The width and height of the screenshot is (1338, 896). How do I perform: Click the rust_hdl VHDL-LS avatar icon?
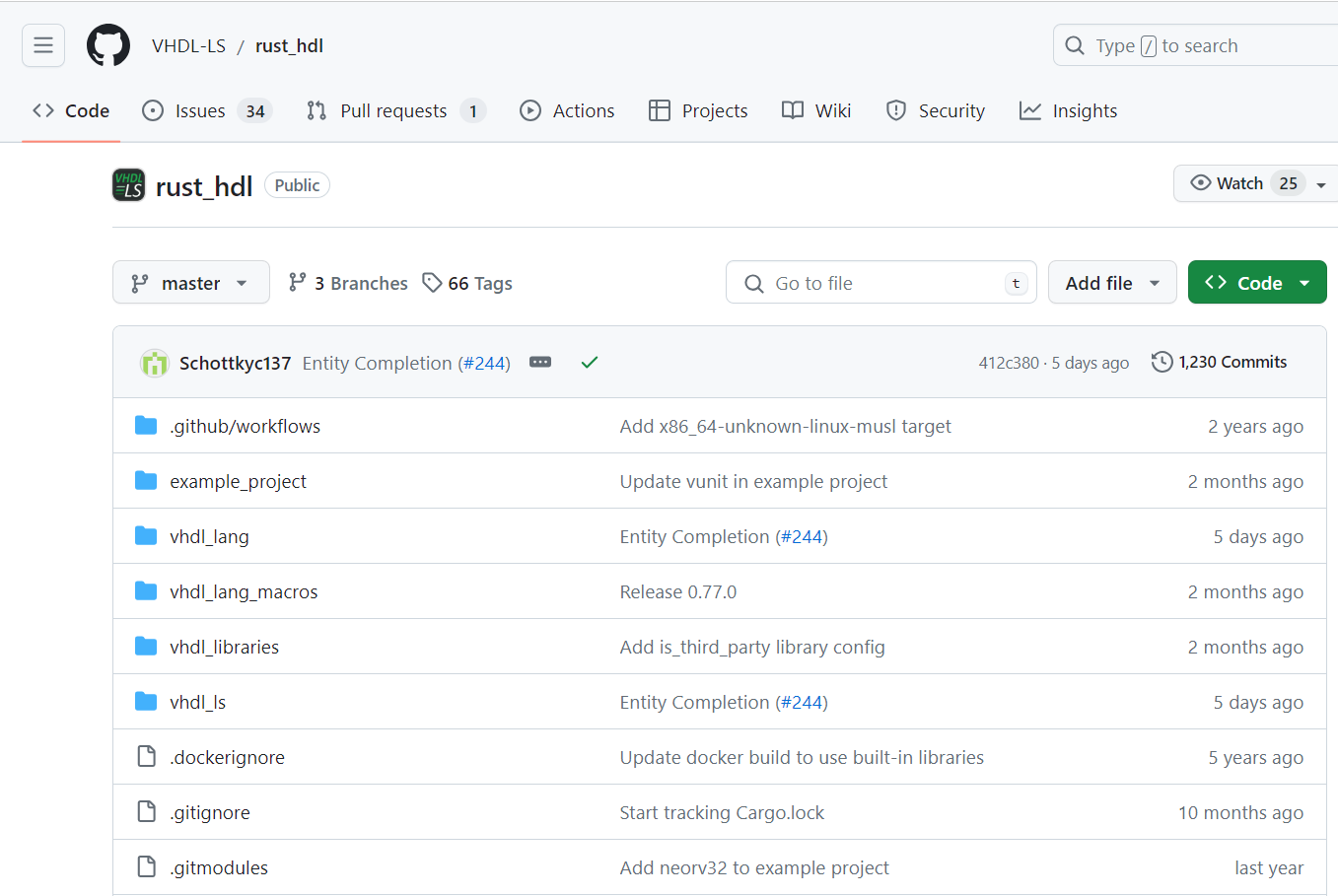click(128, 185)
